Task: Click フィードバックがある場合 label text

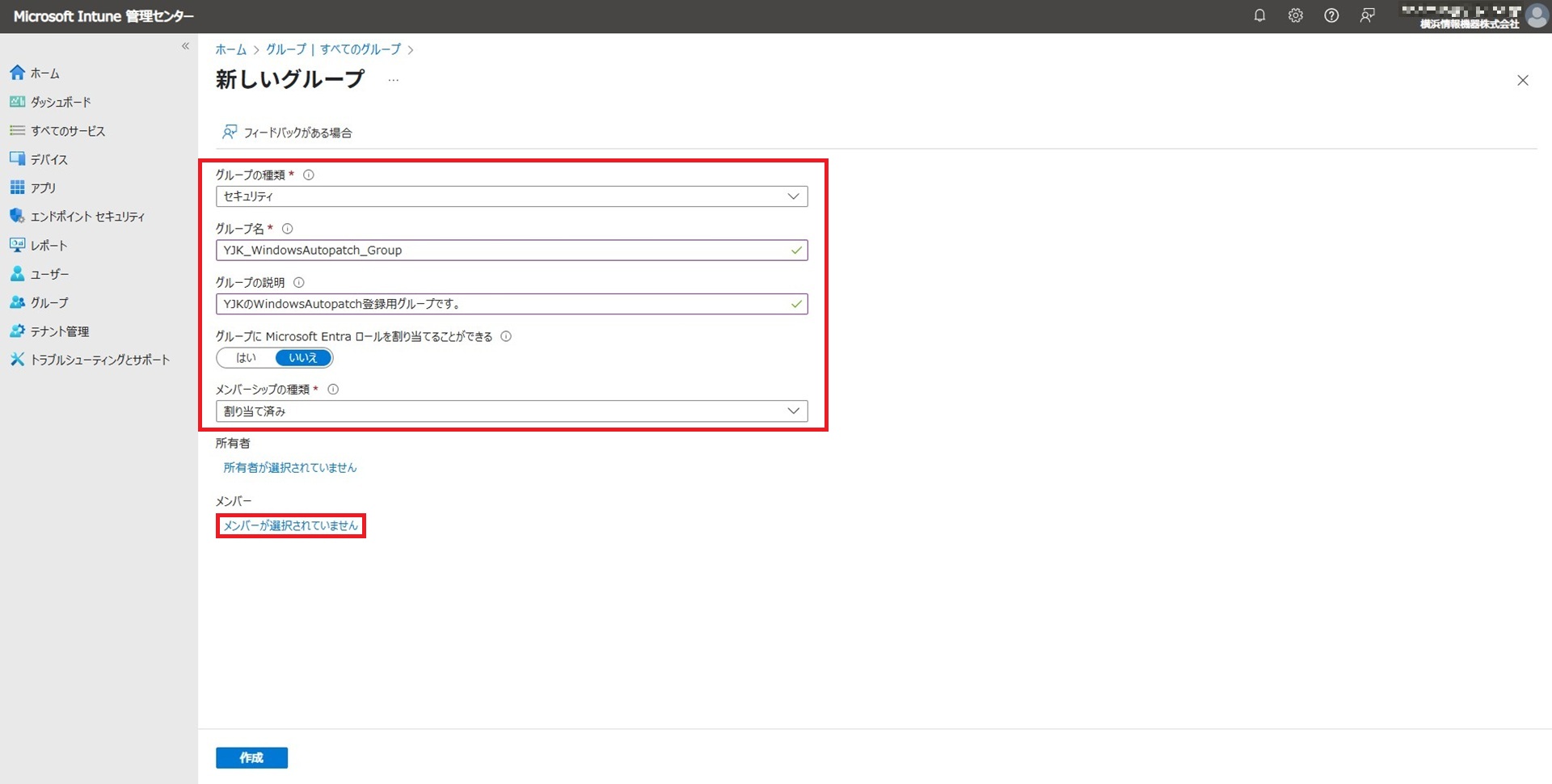Action: pyautogui.click(x=297, y=133)
